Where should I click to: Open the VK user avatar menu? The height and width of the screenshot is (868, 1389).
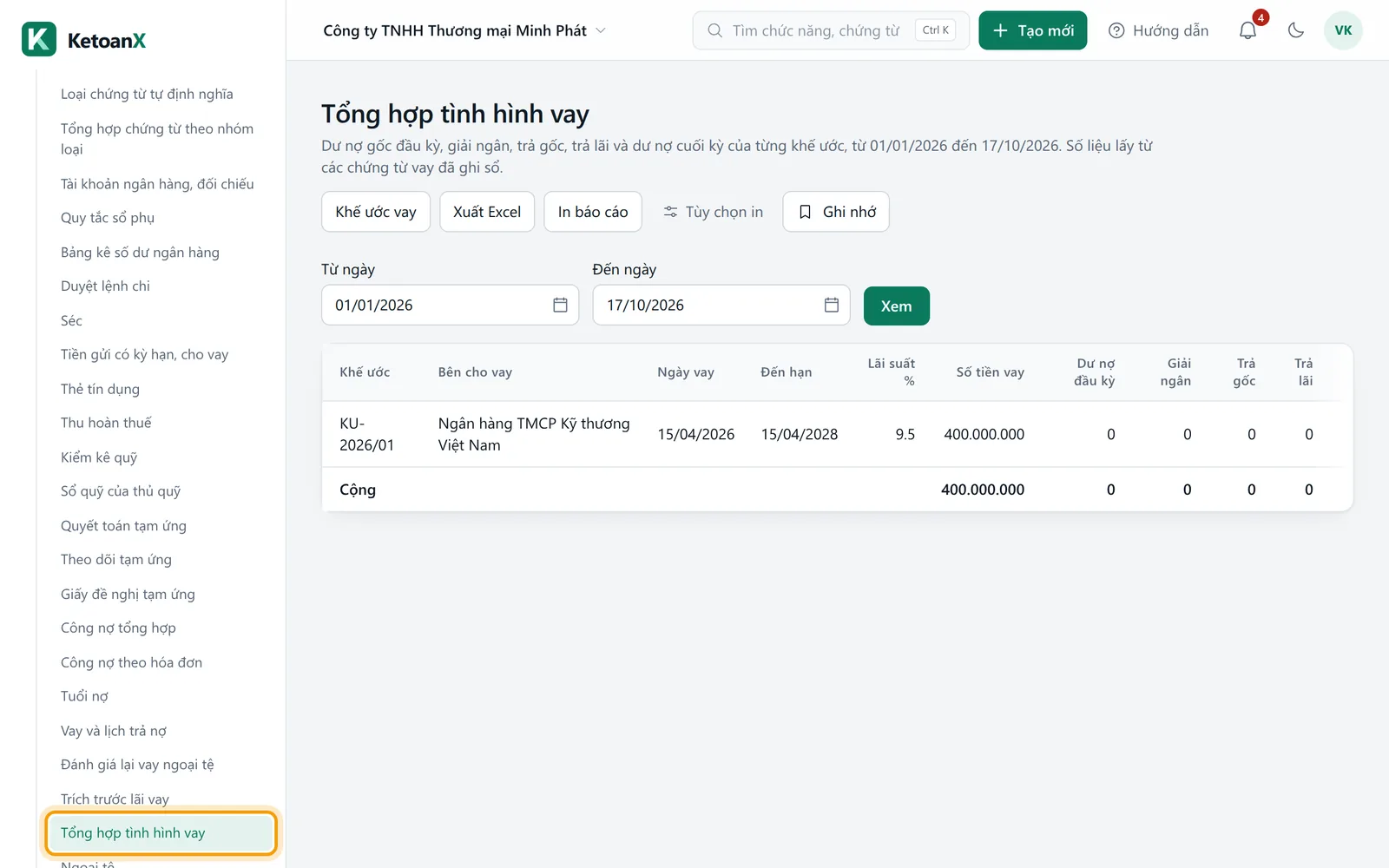1343,30
